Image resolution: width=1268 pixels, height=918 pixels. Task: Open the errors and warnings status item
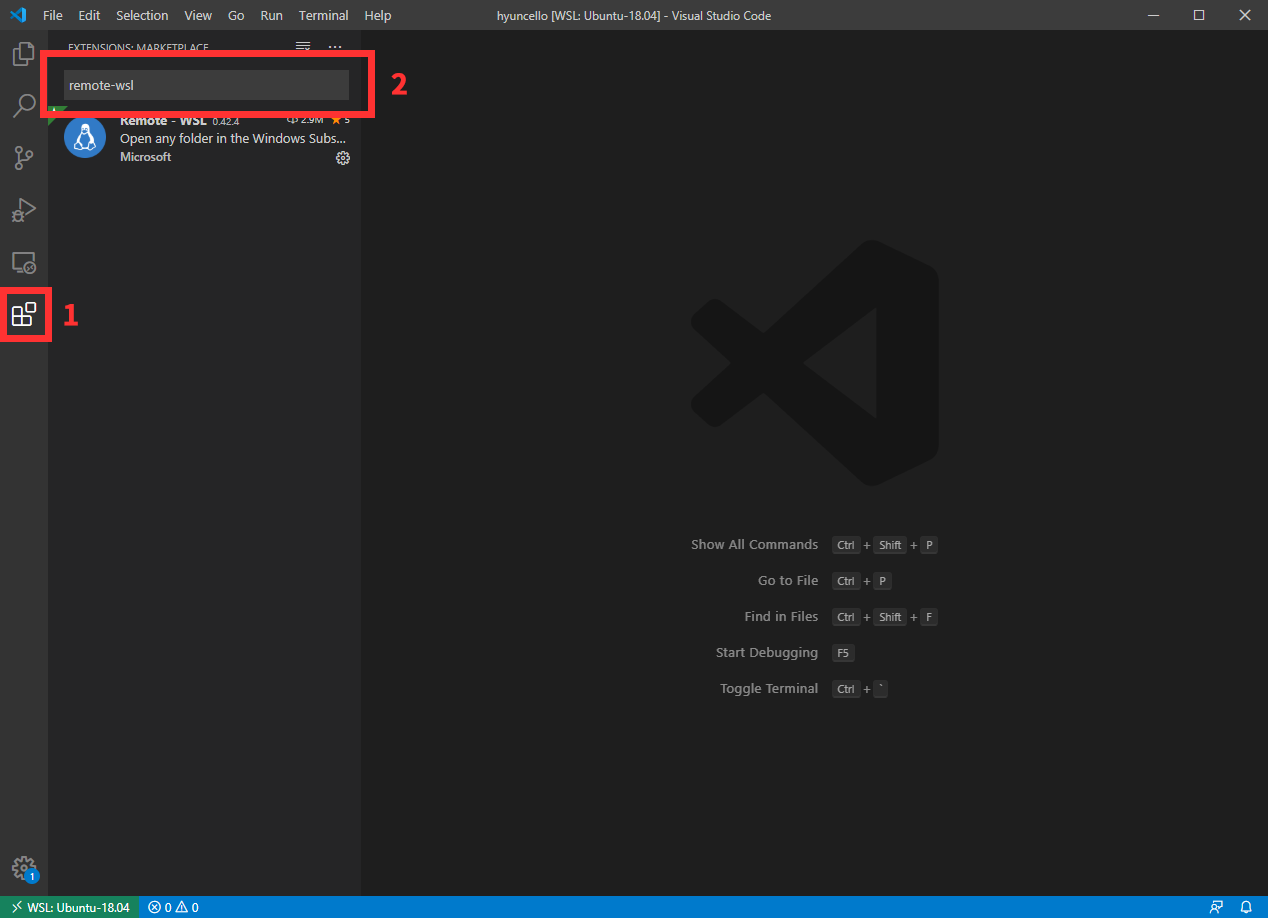[x=173, y=907]
